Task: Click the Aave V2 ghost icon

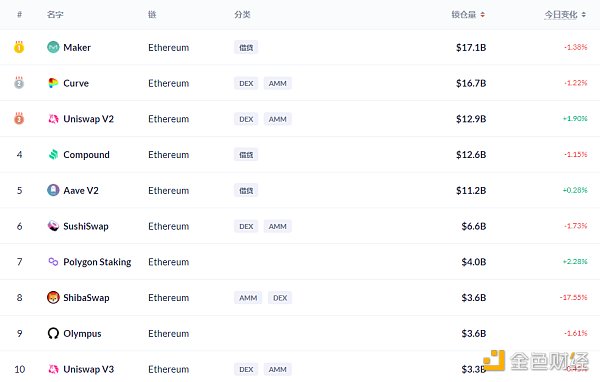Action: [53, 190]
